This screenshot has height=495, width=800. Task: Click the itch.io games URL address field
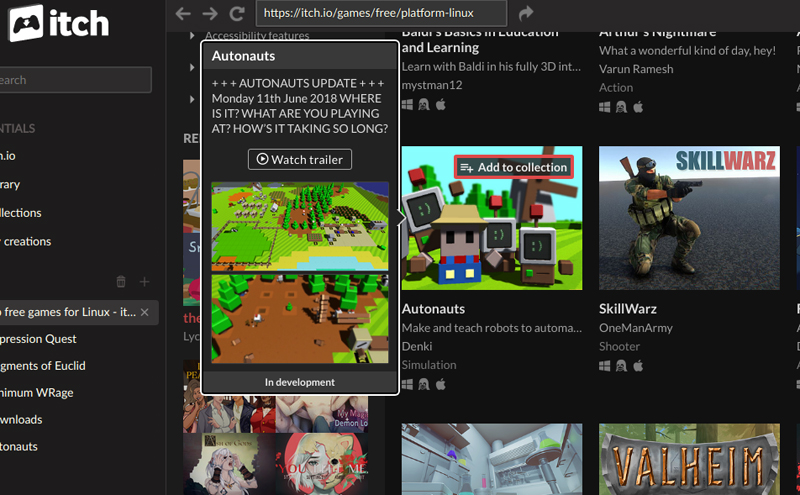tap(381, 13)
